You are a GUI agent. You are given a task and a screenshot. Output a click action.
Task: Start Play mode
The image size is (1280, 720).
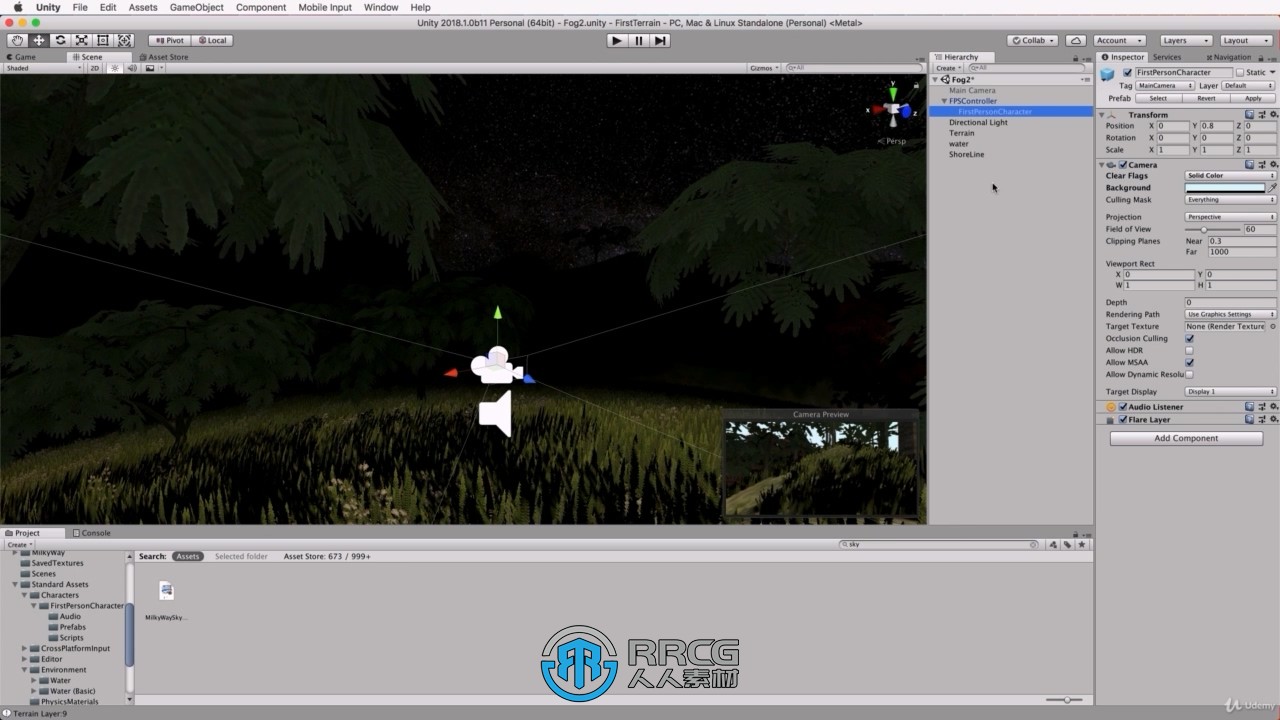[617, 40]
